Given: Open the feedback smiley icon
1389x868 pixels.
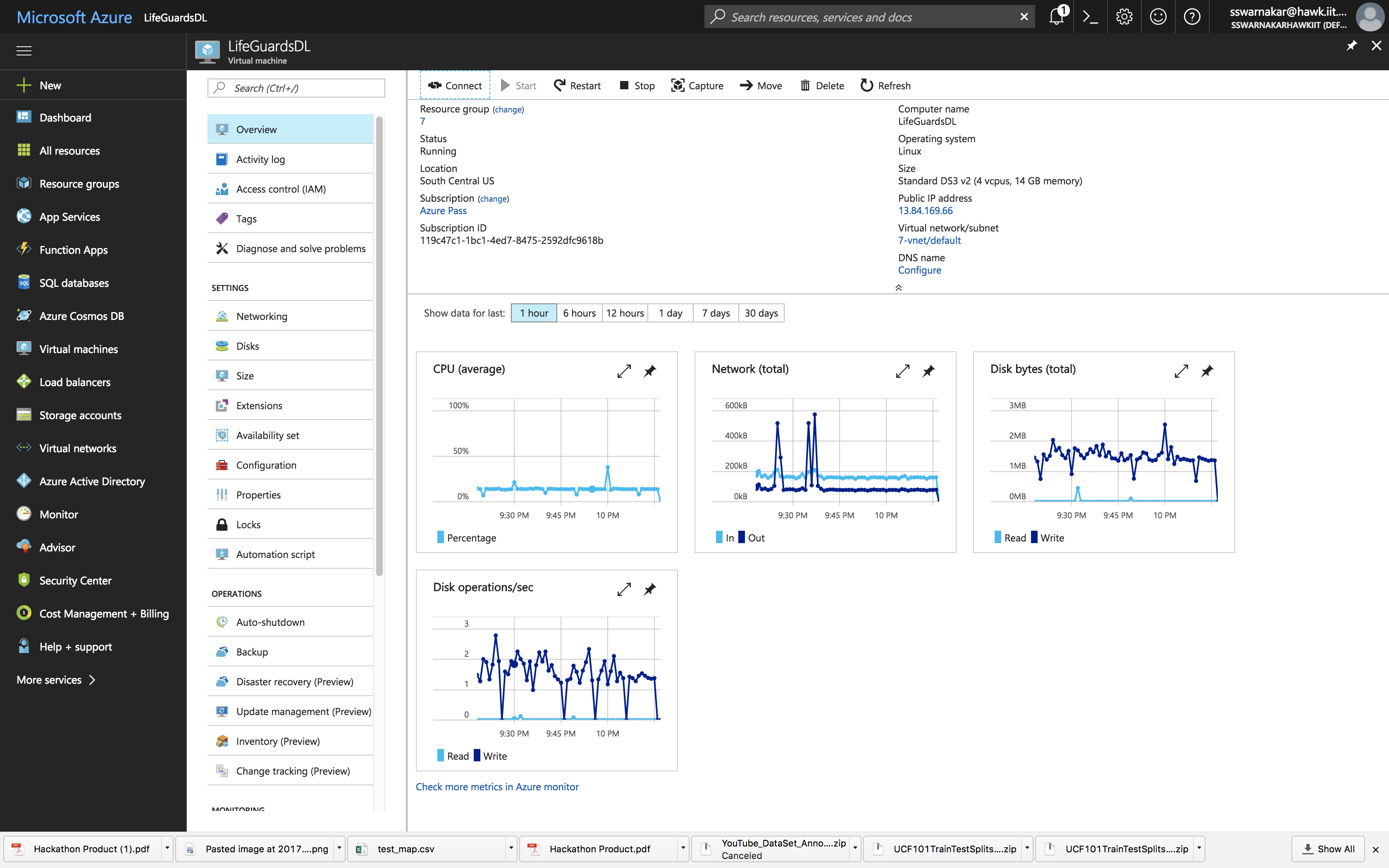Looking at the screenshot, I should pos(1157,17).
